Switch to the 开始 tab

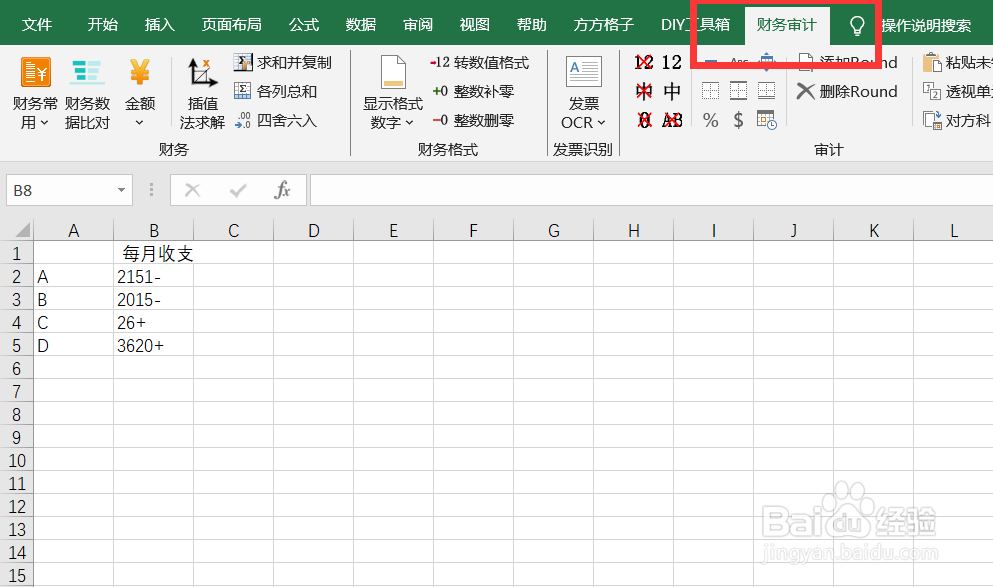point(103,25)
